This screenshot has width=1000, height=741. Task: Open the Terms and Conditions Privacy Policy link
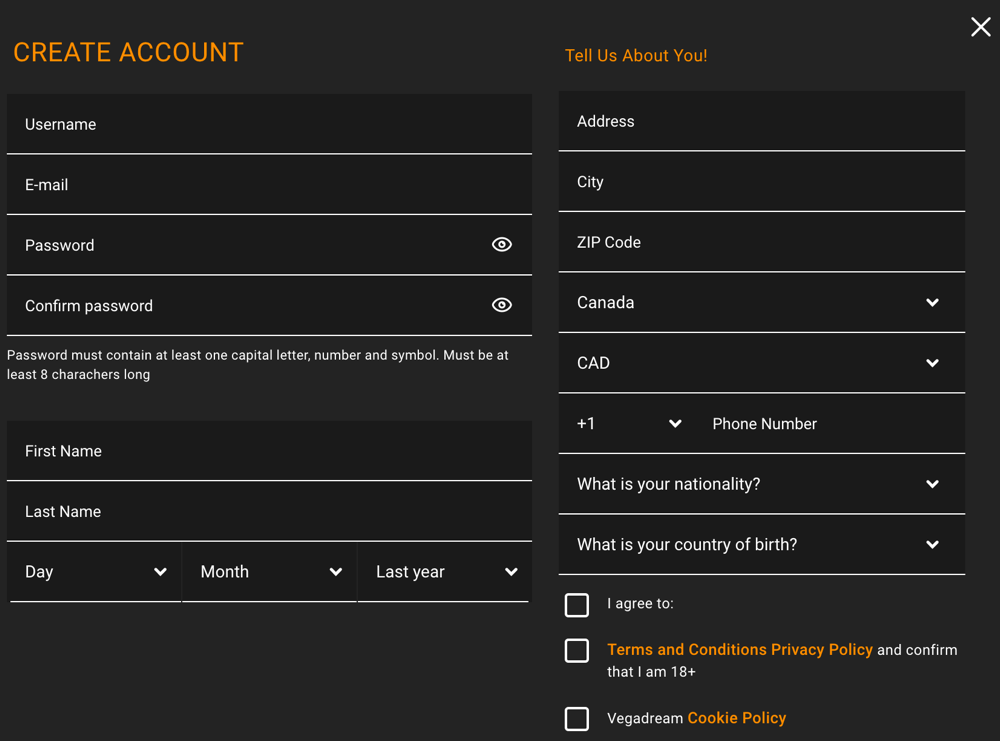point(739,649)
